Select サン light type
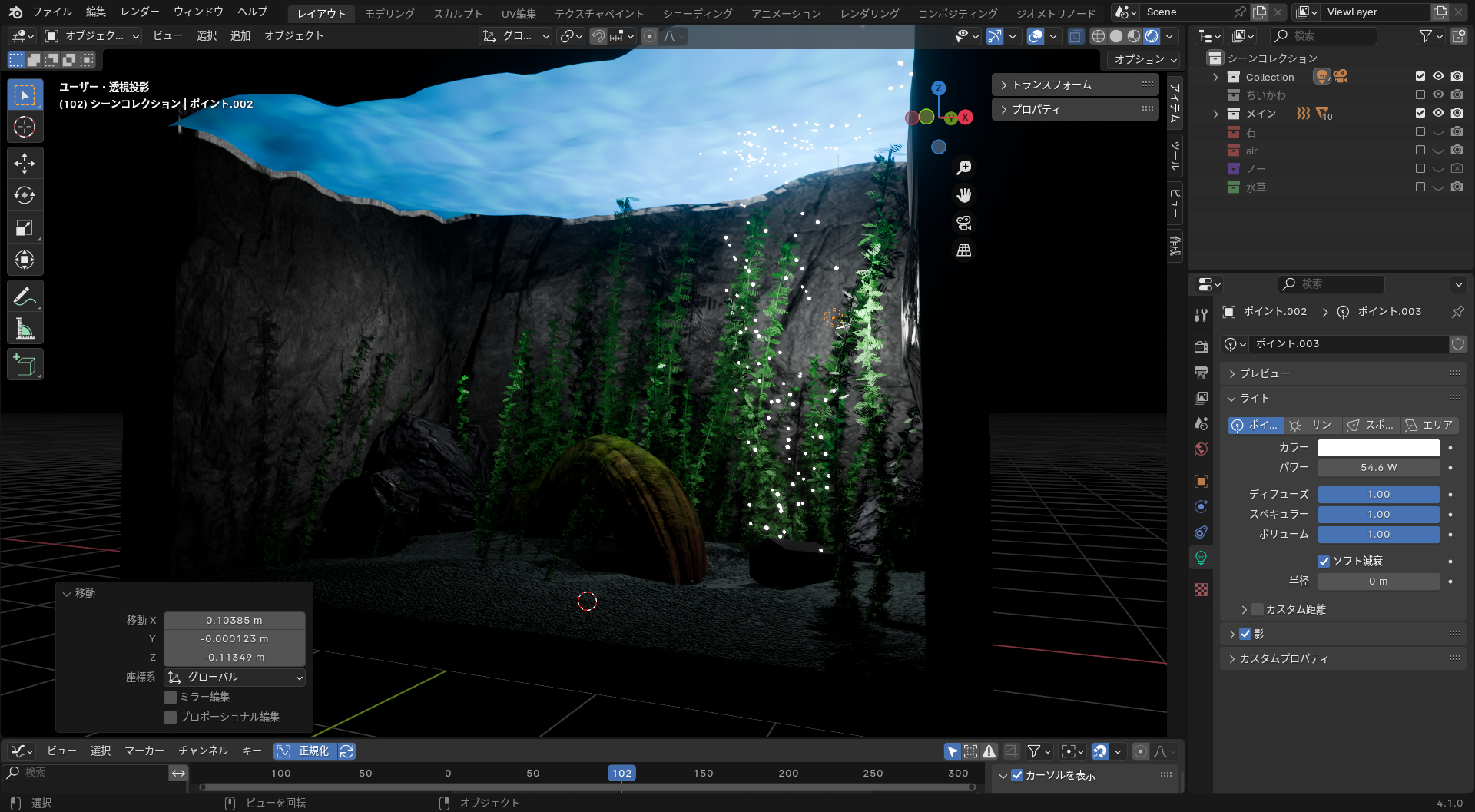 click(x=1313, y=425)
